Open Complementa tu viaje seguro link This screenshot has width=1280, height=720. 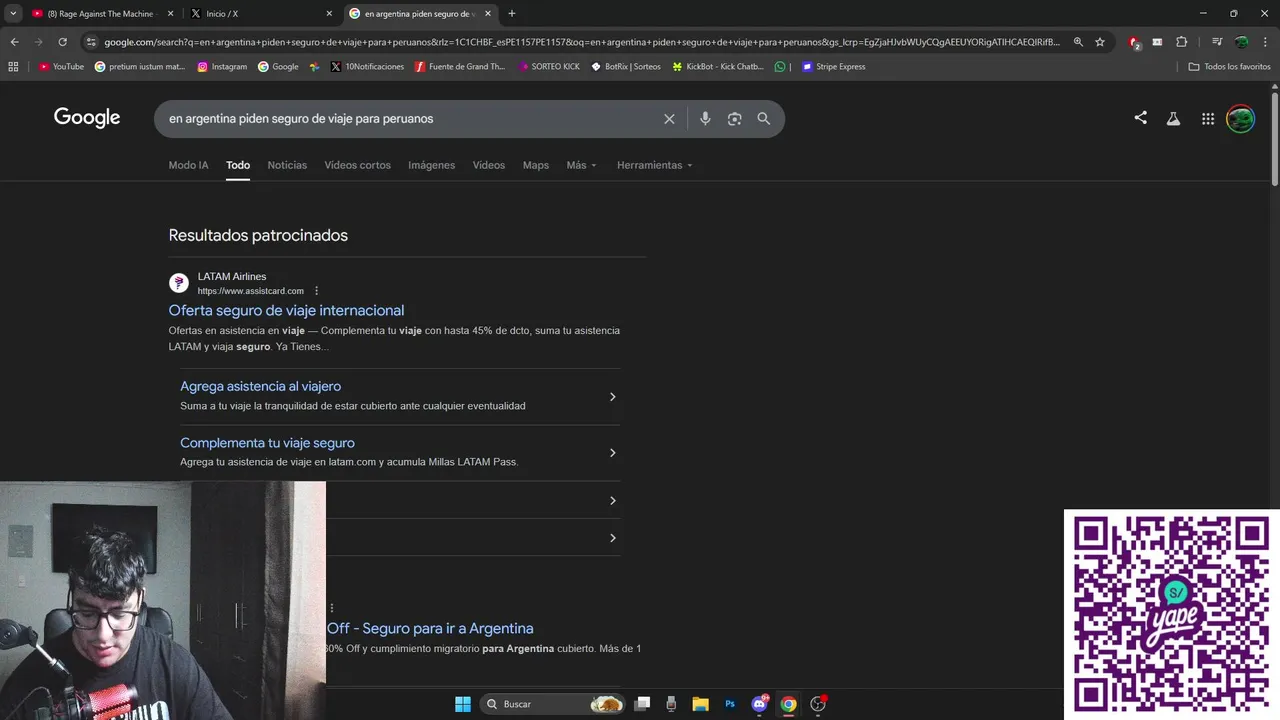click(267, 443)
